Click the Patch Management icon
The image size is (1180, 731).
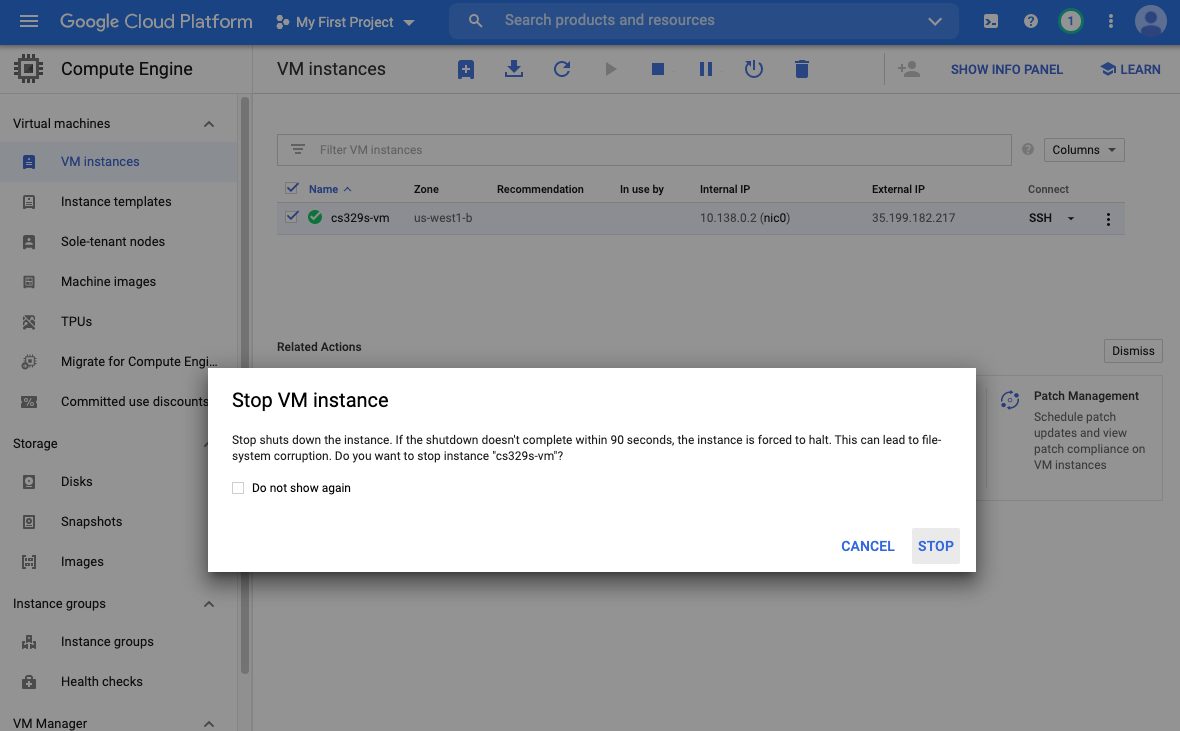[x=1010, y=400]
